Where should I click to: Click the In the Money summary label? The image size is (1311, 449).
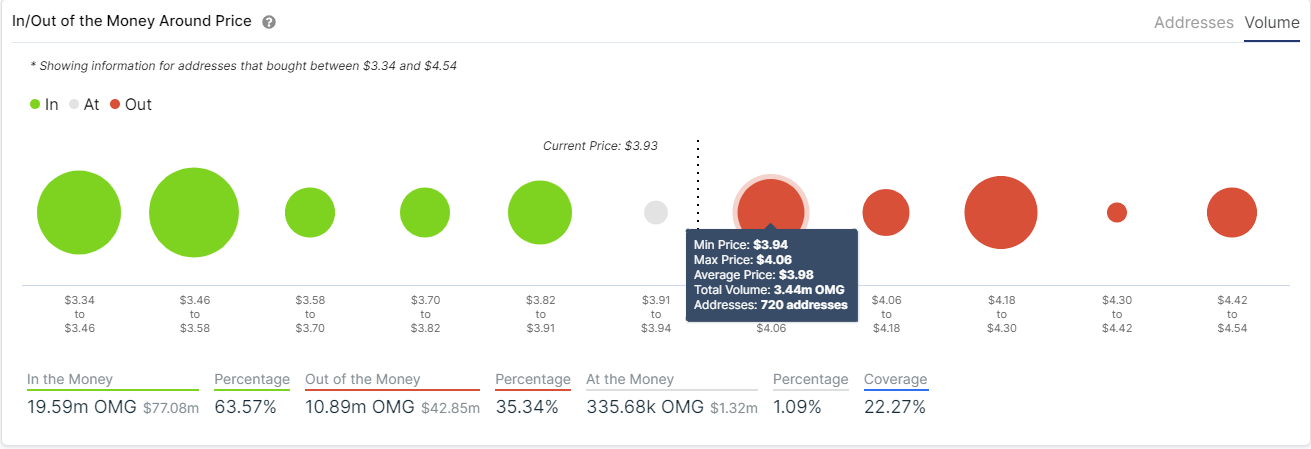[x=70, y=380]
